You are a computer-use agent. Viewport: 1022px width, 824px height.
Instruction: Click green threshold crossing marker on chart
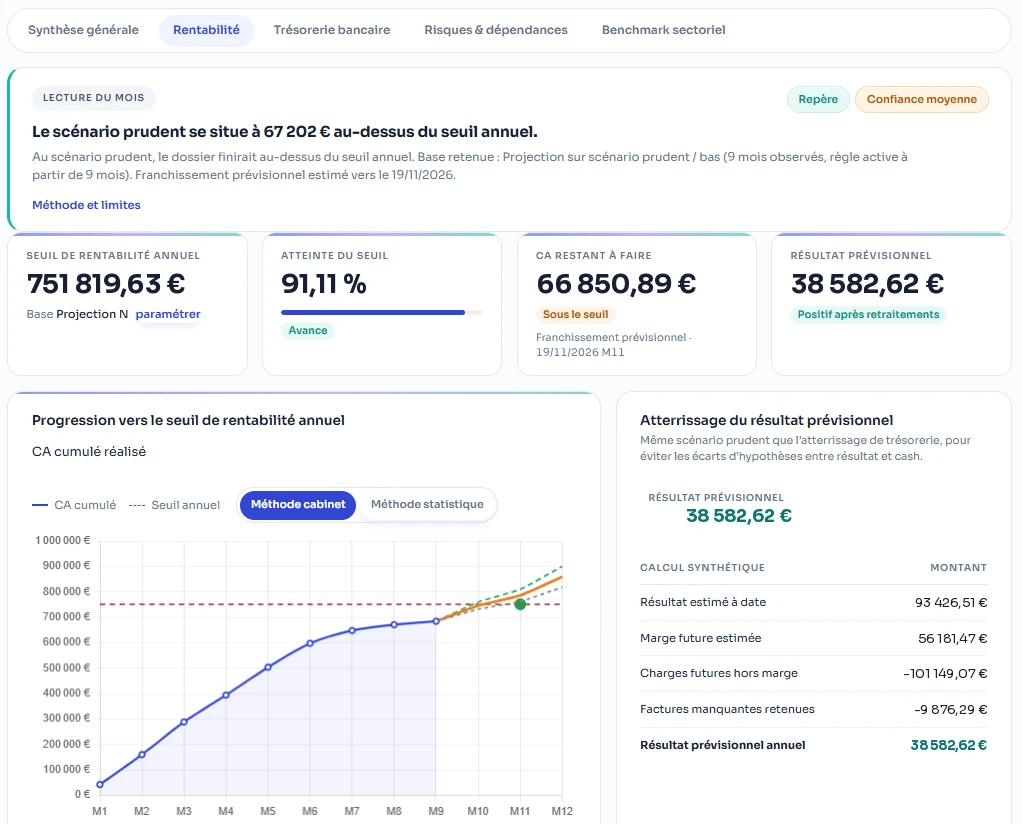(520, 604)
